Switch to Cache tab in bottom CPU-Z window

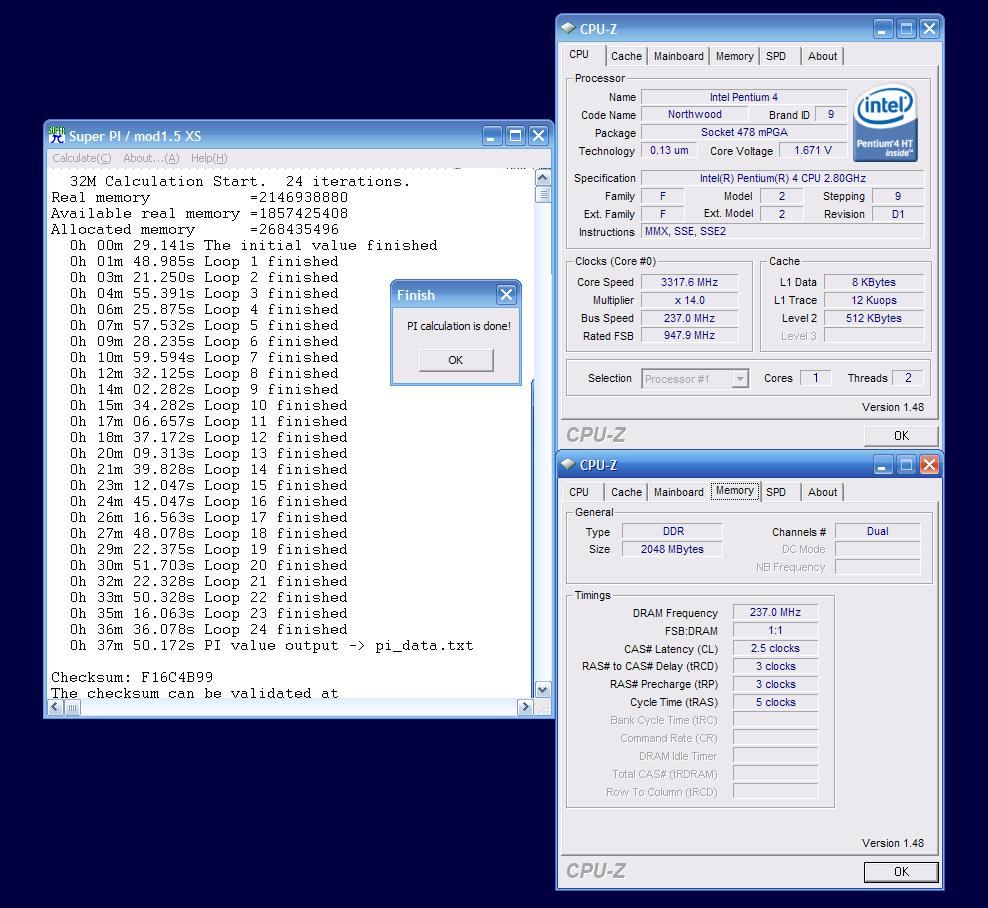[626, 492]
